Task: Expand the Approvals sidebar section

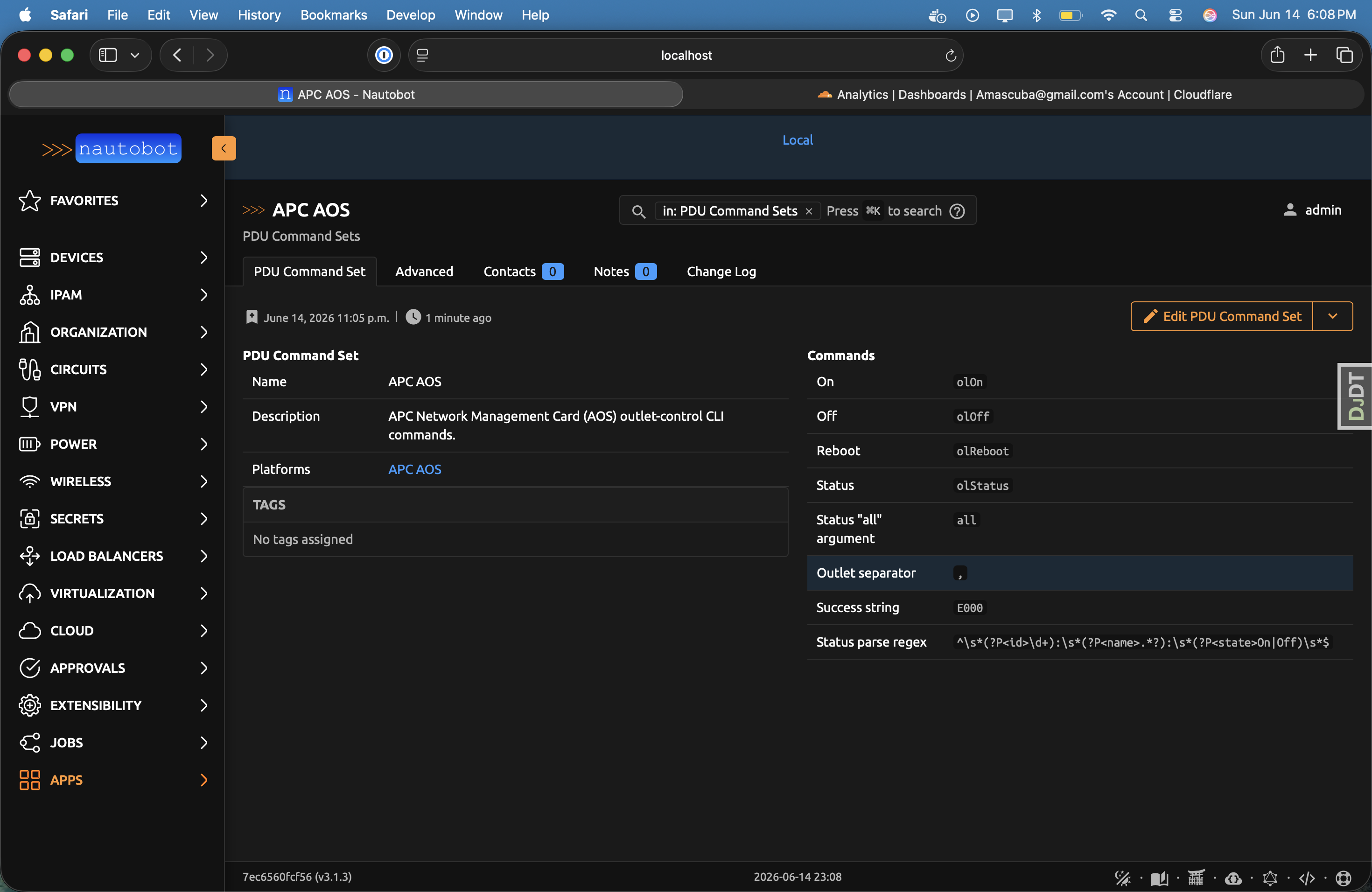Action: 112,668
